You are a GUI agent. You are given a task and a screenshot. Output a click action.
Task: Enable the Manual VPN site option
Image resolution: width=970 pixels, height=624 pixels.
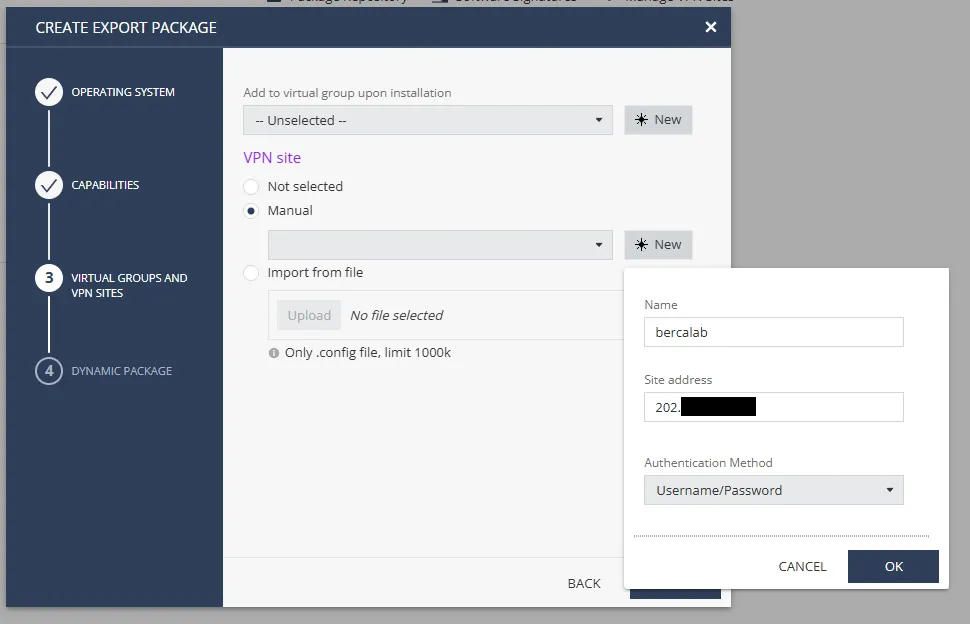251,211
